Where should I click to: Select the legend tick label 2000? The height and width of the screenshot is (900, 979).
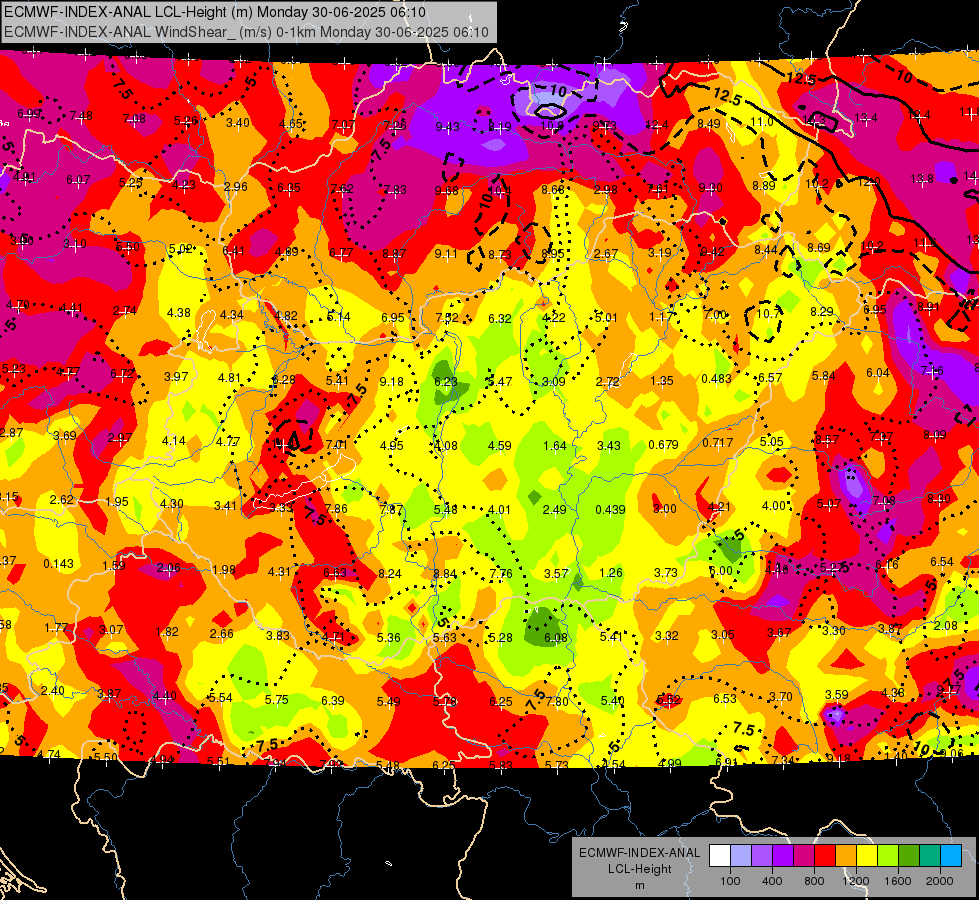pos(939,881)
